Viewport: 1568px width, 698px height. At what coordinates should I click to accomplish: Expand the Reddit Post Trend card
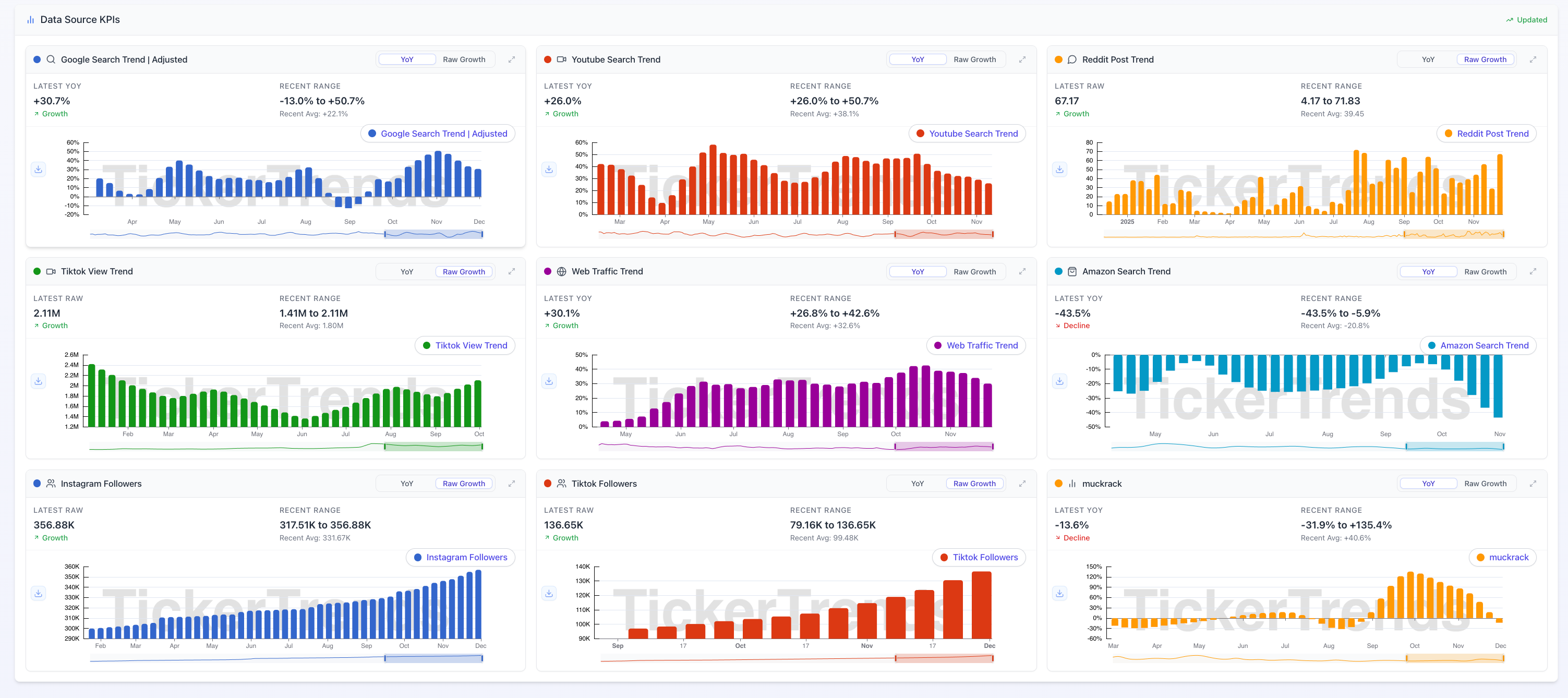coord(1533,59)
